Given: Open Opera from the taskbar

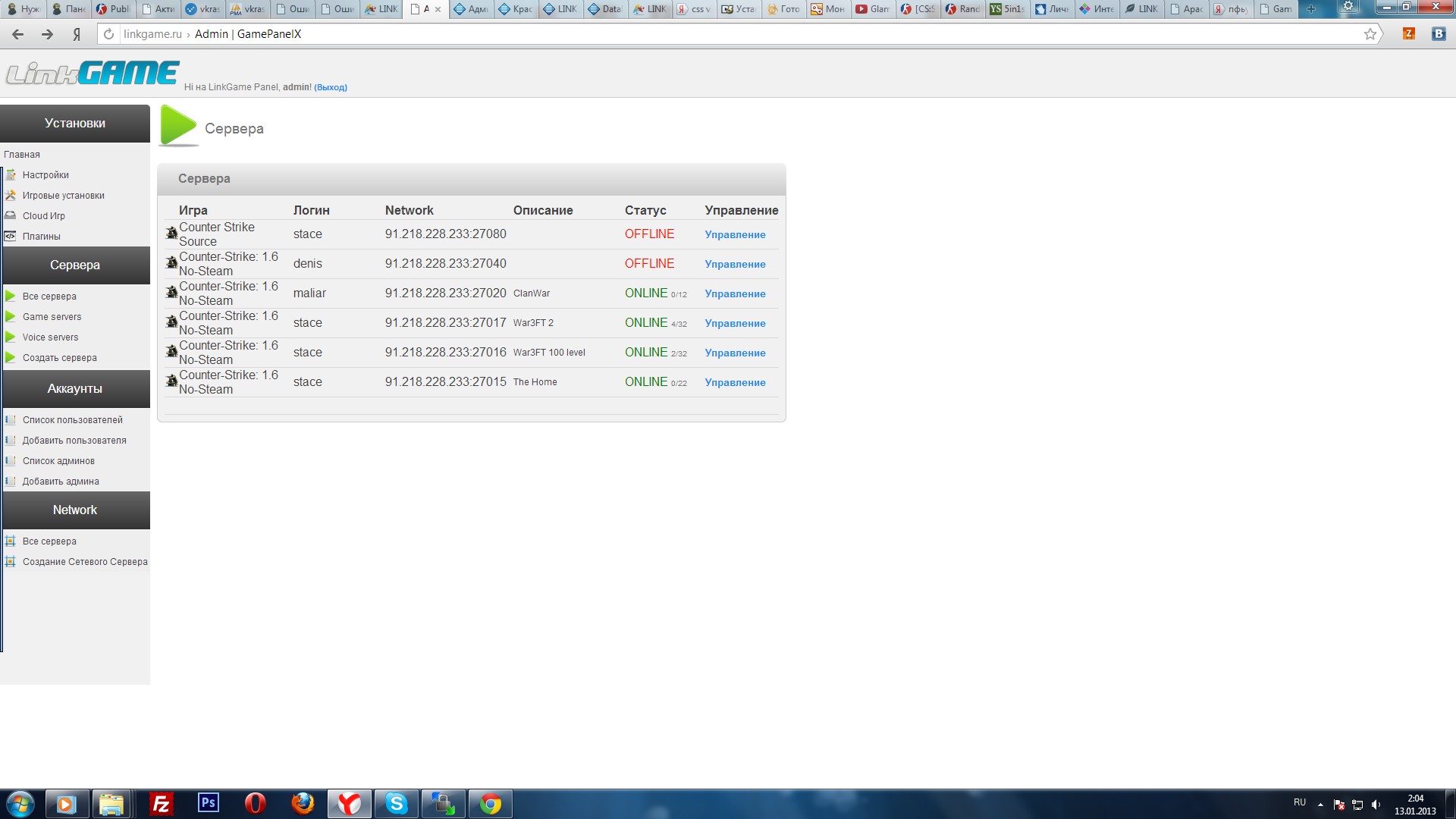Looking at the screenshot, I should pos(256,803).
